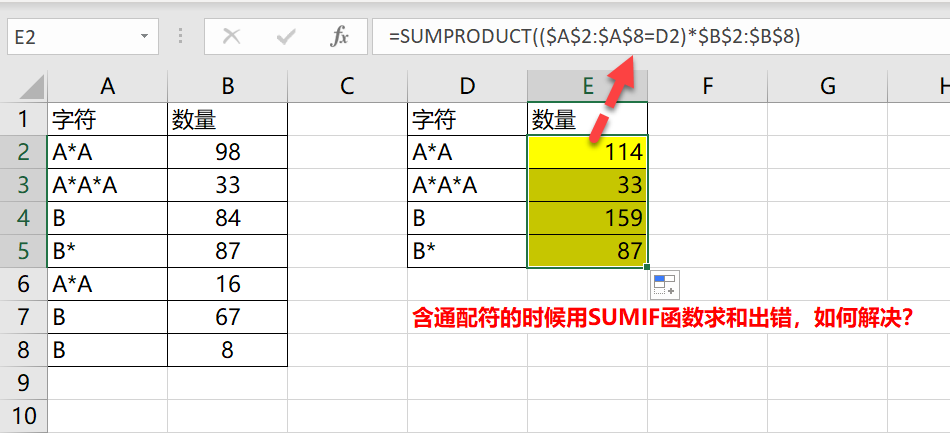Select row 3 header
The height and width of the screenshot is (433, 950).
[24, 185]
